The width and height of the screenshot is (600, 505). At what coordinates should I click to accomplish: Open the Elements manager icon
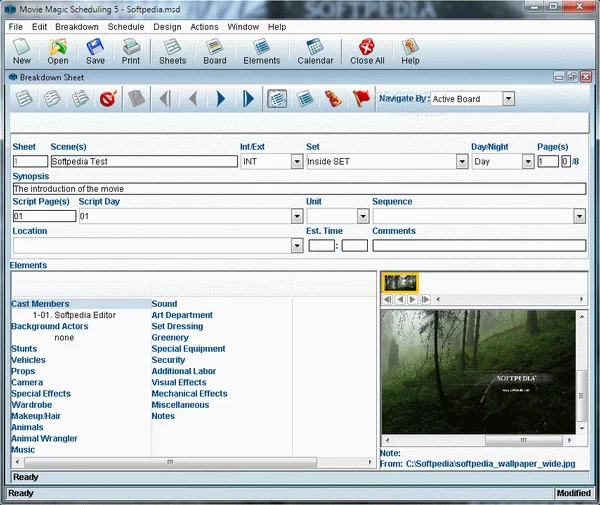tap(262, 51)
